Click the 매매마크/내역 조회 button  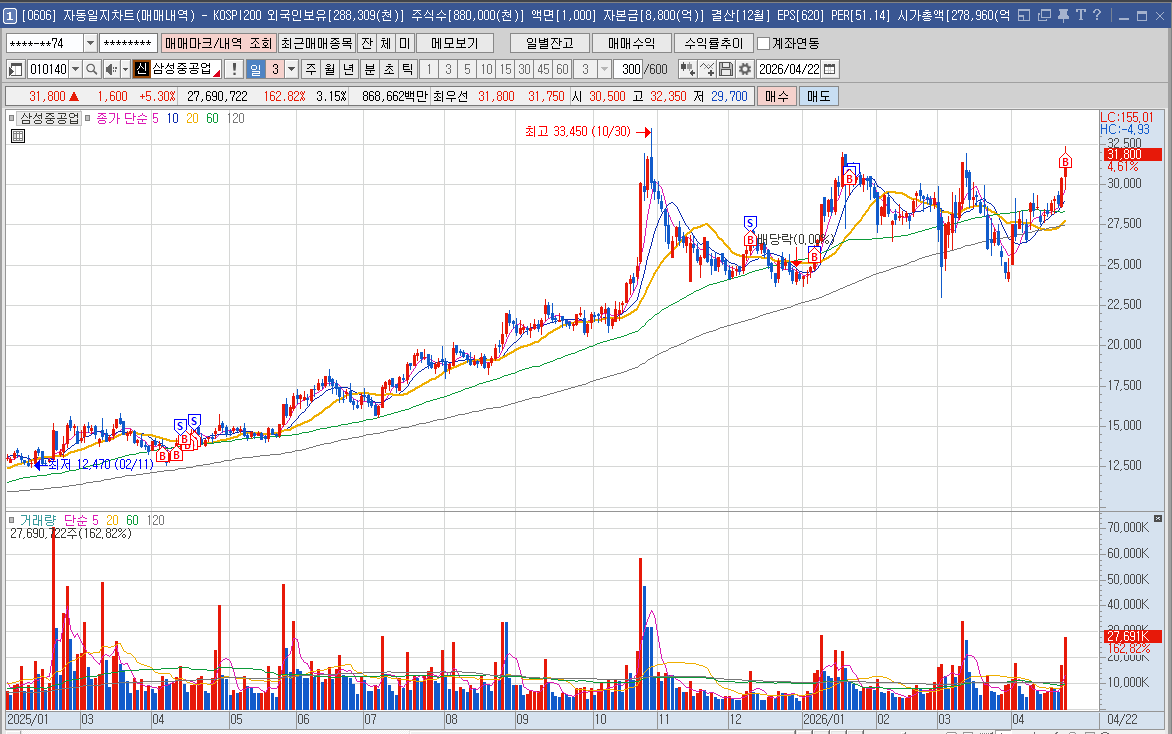coord(217,44)
